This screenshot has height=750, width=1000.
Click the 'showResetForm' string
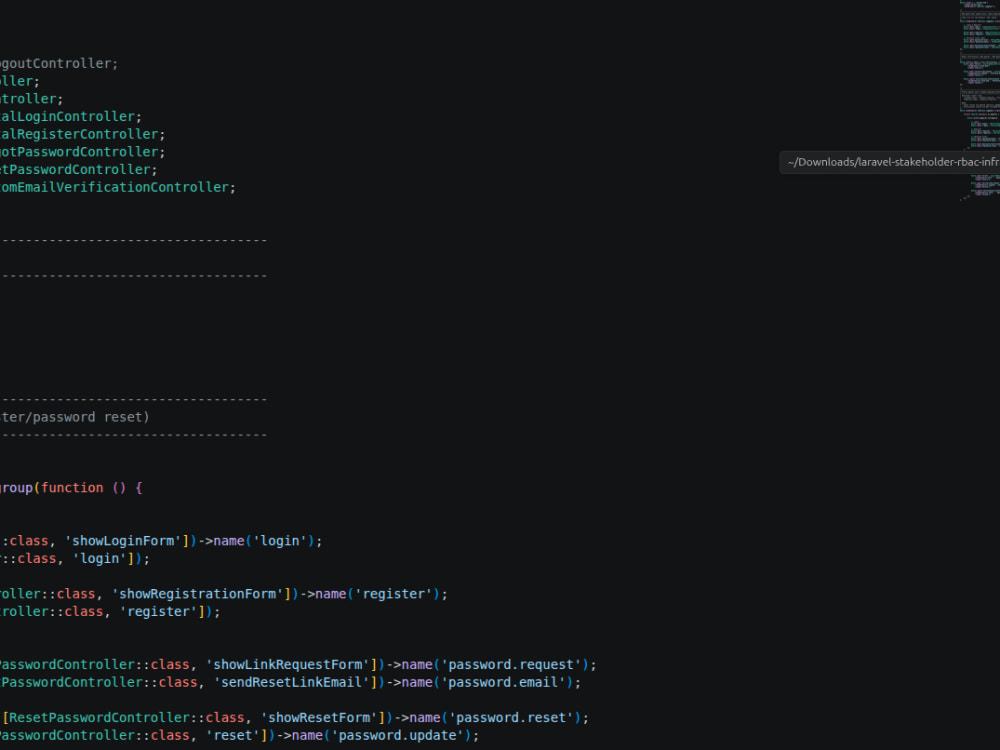(319, 717)
